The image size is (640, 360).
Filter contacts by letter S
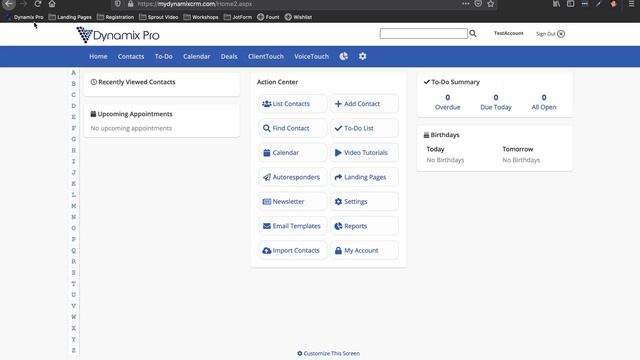[73, 273]
